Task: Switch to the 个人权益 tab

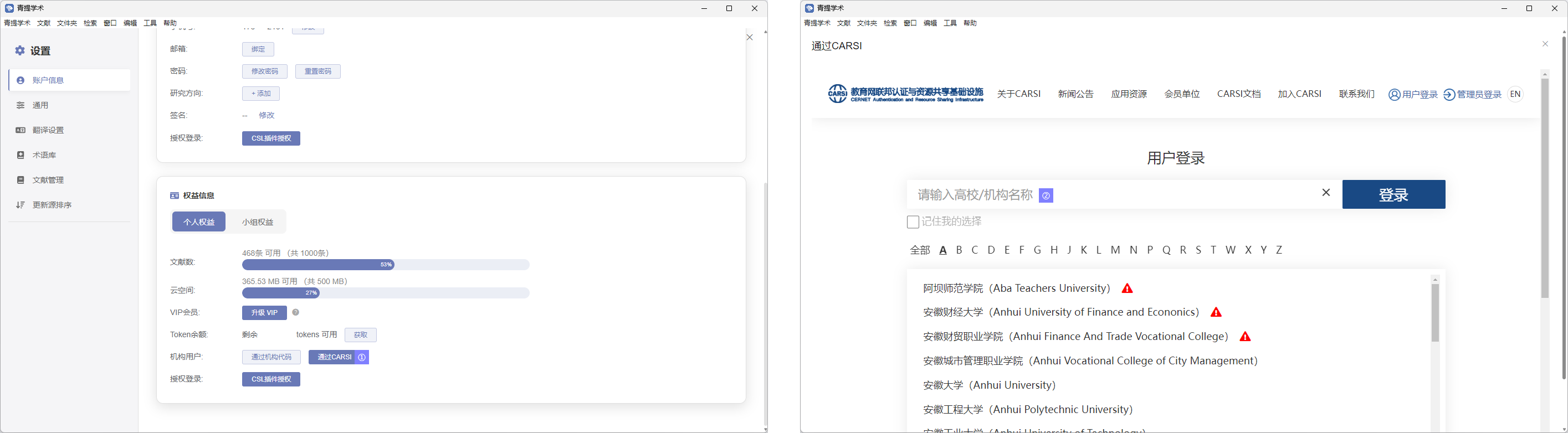Action: (x=199, y=222)
